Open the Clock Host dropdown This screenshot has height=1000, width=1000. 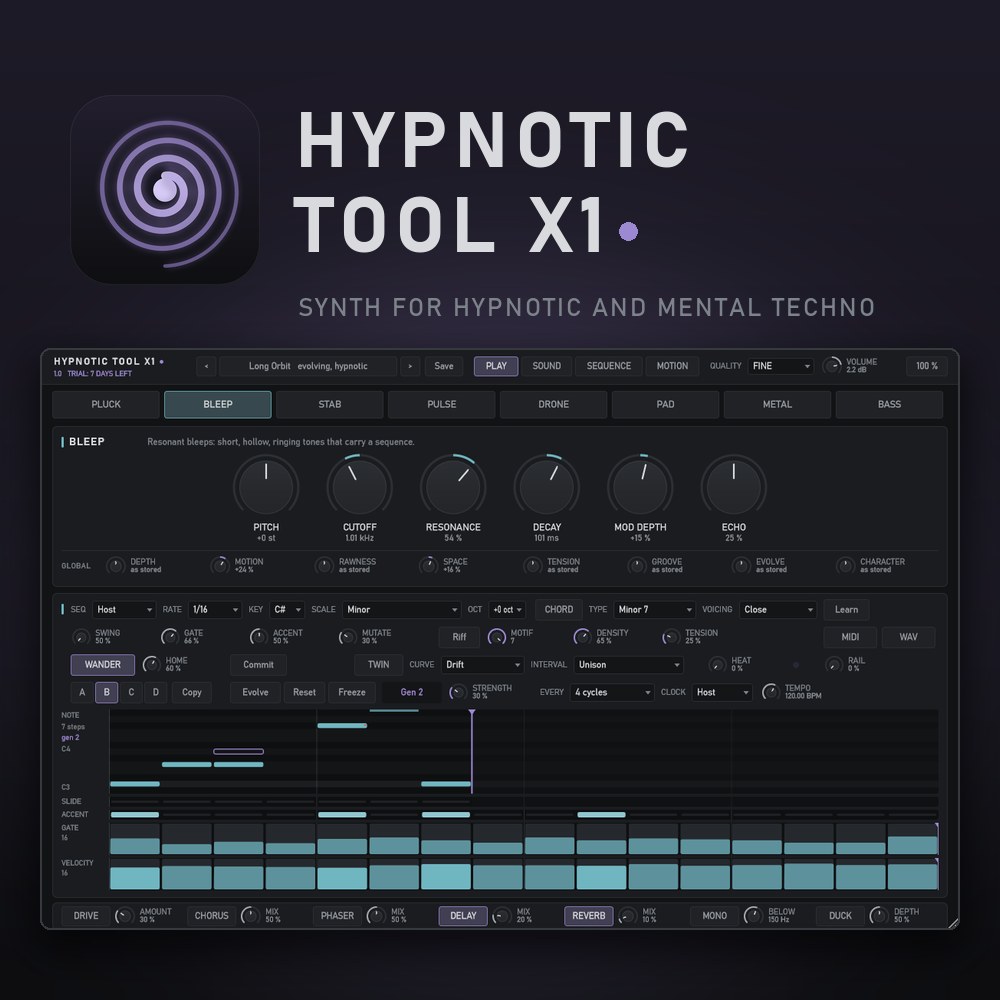[722, 692]
